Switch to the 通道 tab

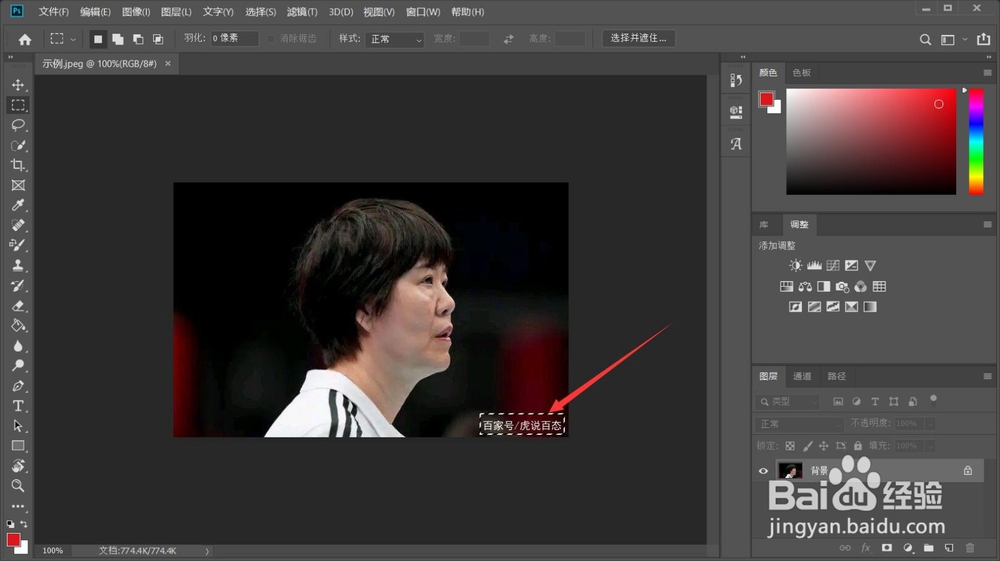802,376
